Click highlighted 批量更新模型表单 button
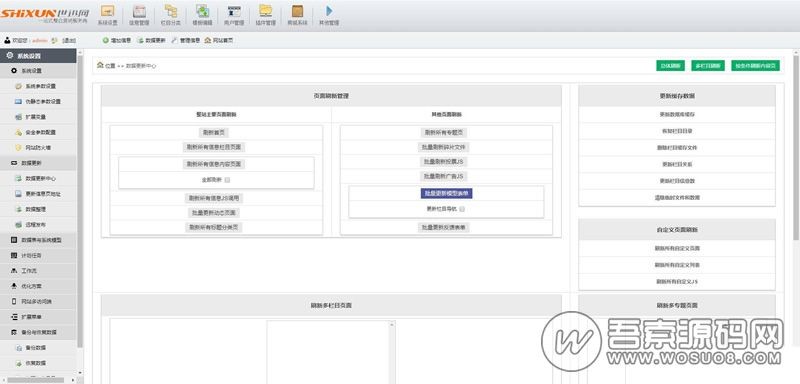This screenshot has width=800, height=384. pyautogui.click(x=446, y=194)
